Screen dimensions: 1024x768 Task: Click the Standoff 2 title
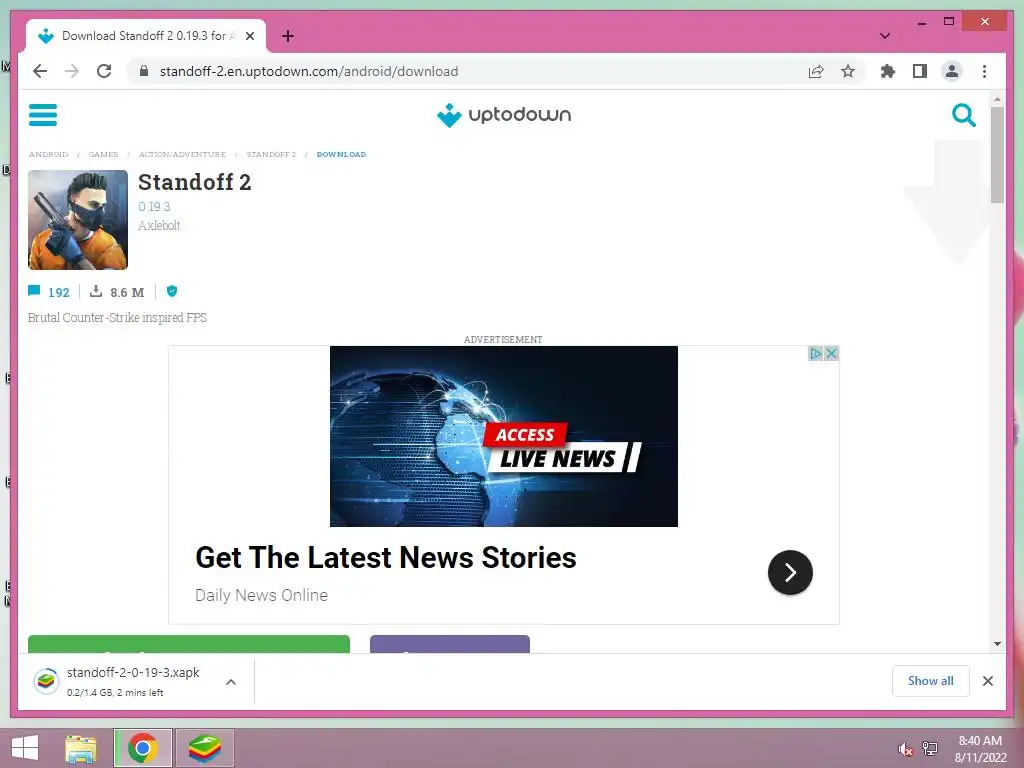tap(195, 182)
